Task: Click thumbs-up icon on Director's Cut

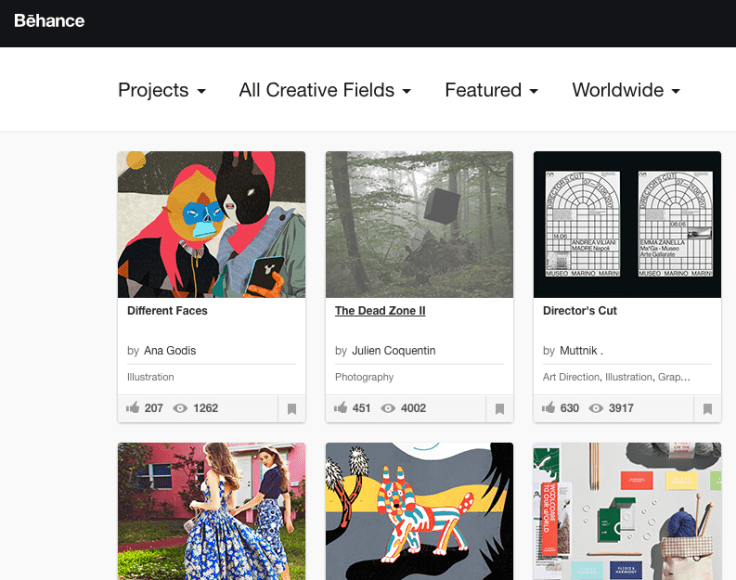Action: pos(548,408)
